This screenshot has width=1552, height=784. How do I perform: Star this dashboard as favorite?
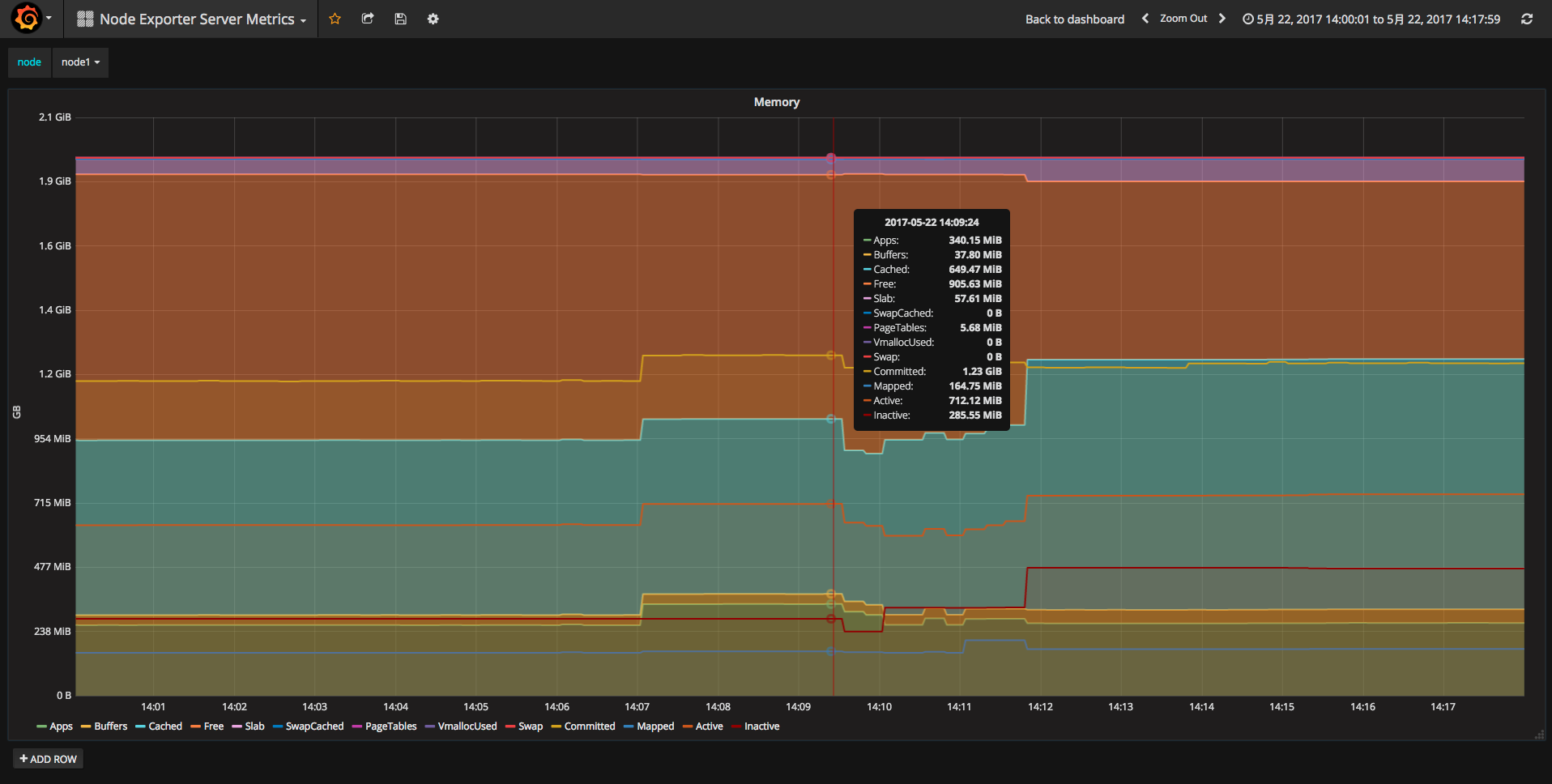click(x=335, y=19)
